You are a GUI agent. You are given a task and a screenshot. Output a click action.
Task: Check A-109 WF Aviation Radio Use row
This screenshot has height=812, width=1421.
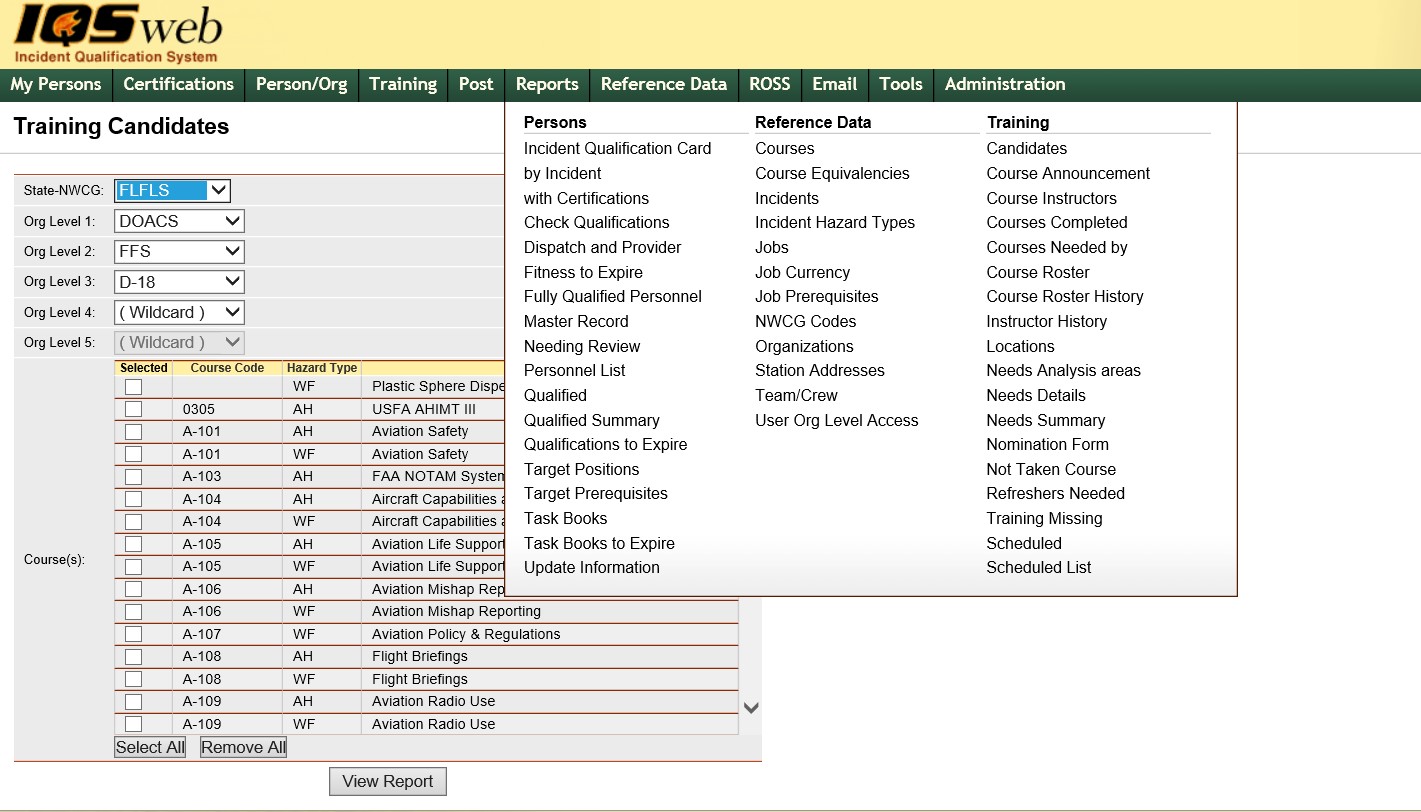[133, 724]
